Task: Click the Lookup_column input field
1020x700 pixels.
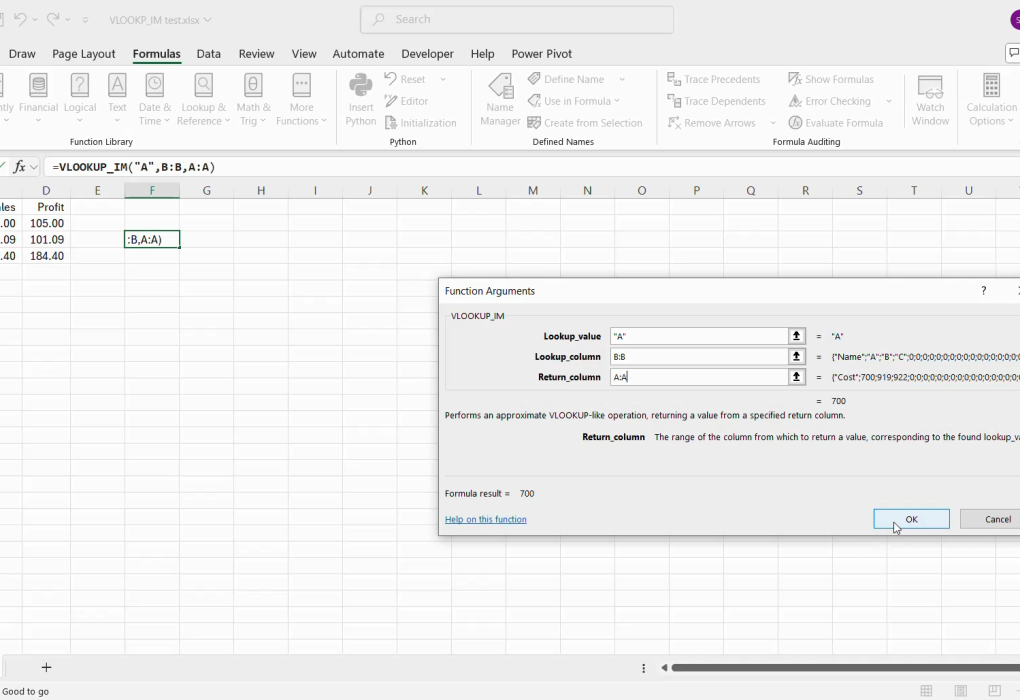Action: click(698, 357)
